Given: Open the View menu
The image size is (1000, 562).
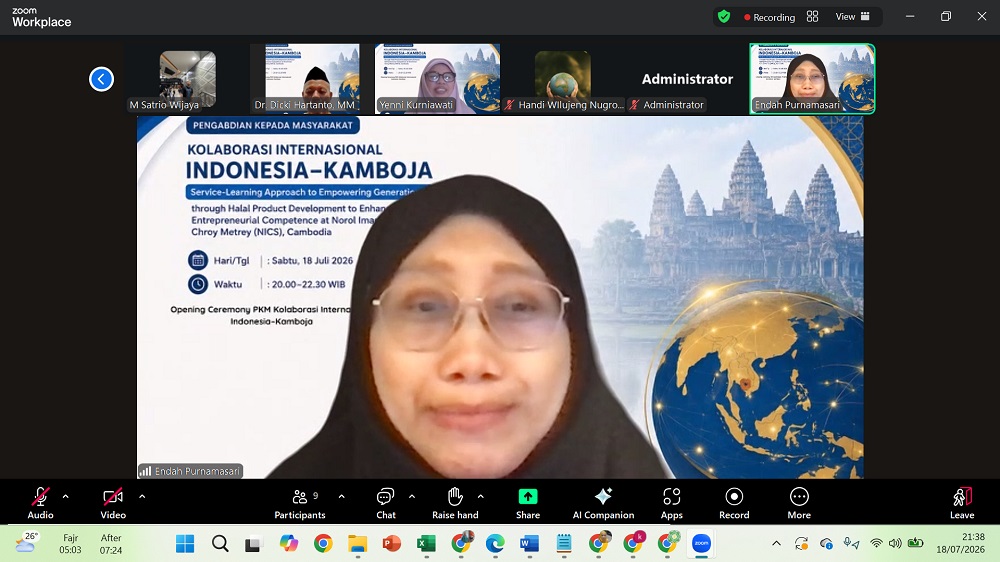Looking at the screenshot, I should tap(853, 17).
